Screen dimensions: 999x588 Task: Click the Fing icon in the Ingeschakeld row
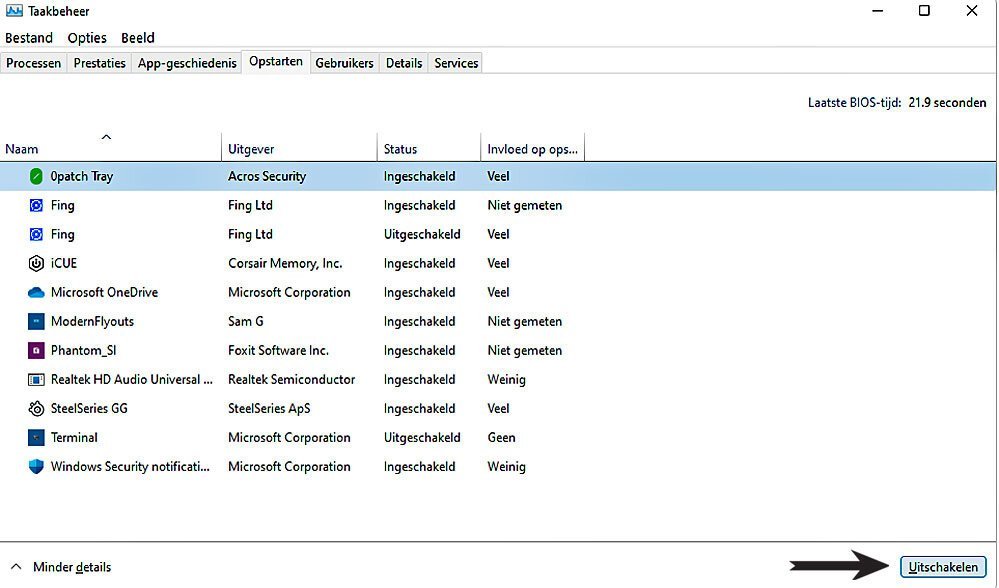click(x=36, y=205)
